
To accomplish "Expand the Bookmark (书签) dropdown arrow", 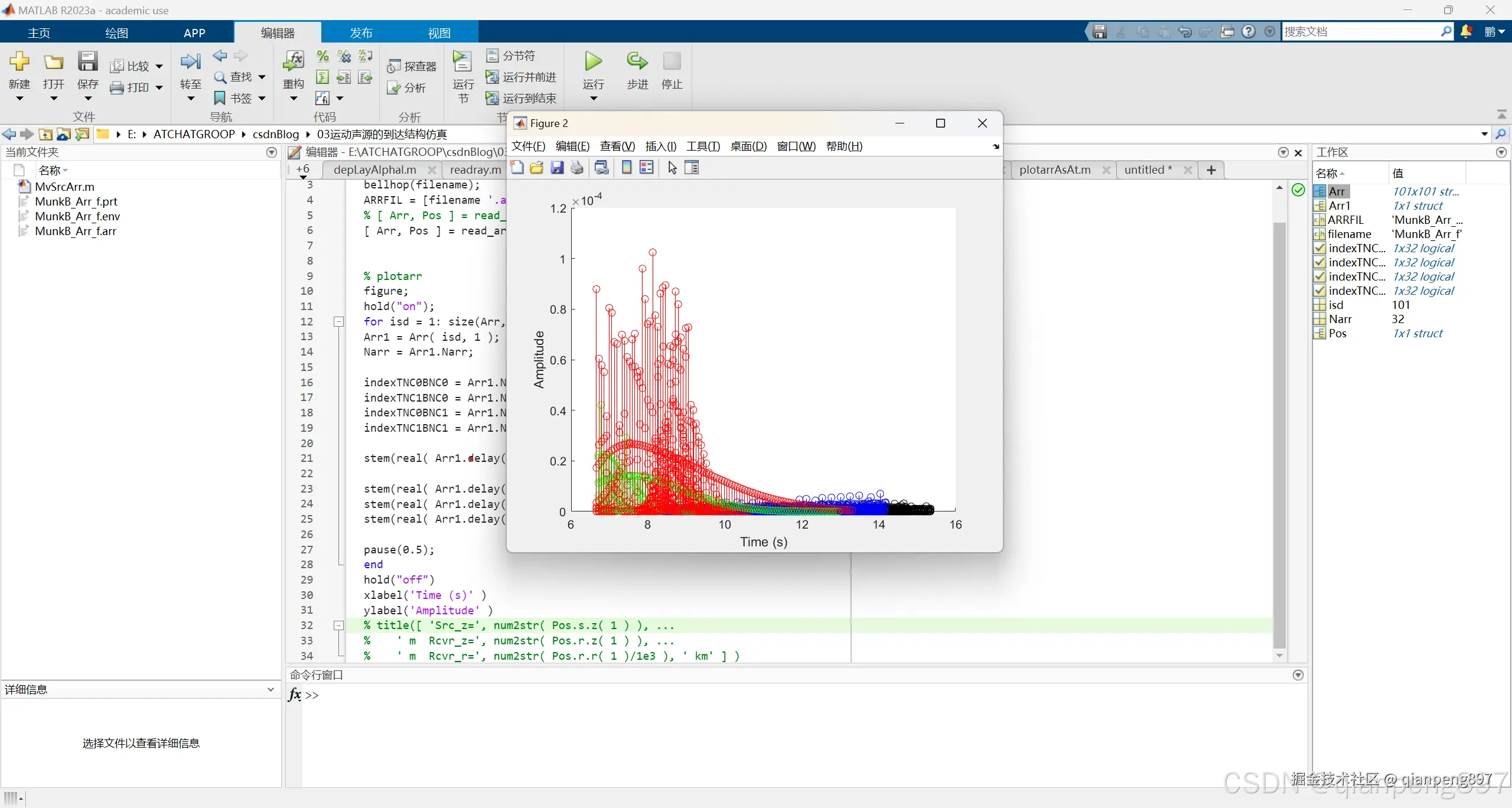I will click(x=262, y=98).
